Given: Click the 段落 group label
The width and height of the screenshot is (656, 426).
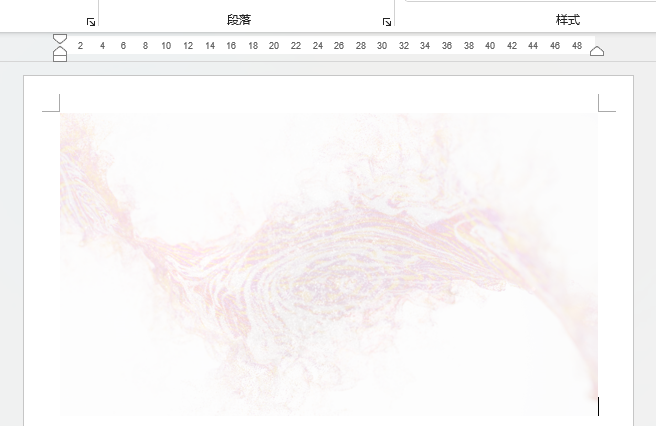Looking at the screenshot, I should coord(239,20).
